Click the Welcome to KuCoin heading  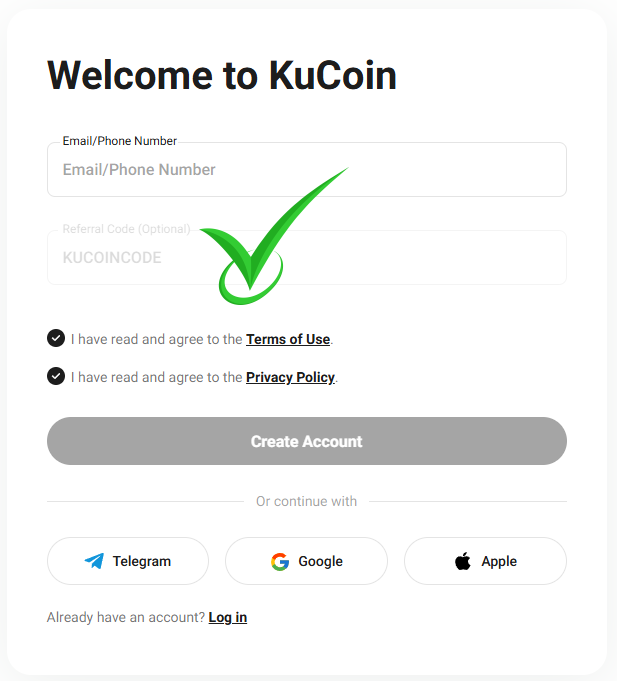point(222,75)
